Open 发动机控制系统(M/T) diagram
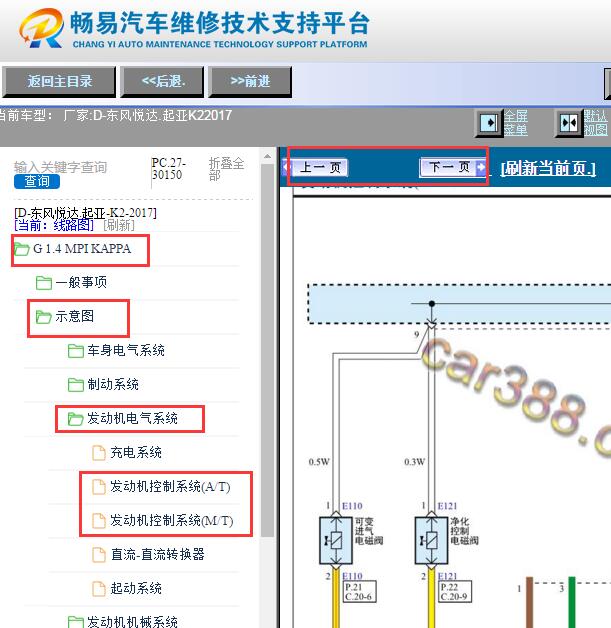The image size is (611, 628). click(x=172, y=521)
